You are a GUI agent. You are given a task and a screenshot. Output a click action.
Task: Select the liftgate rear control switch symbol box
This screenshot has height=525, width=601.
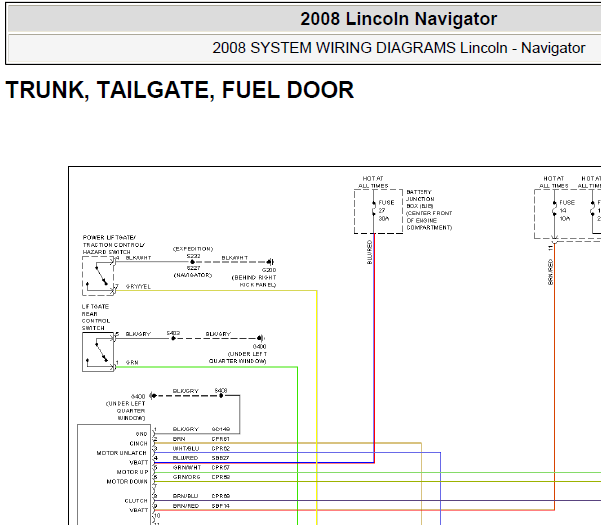tap(98, 352)
